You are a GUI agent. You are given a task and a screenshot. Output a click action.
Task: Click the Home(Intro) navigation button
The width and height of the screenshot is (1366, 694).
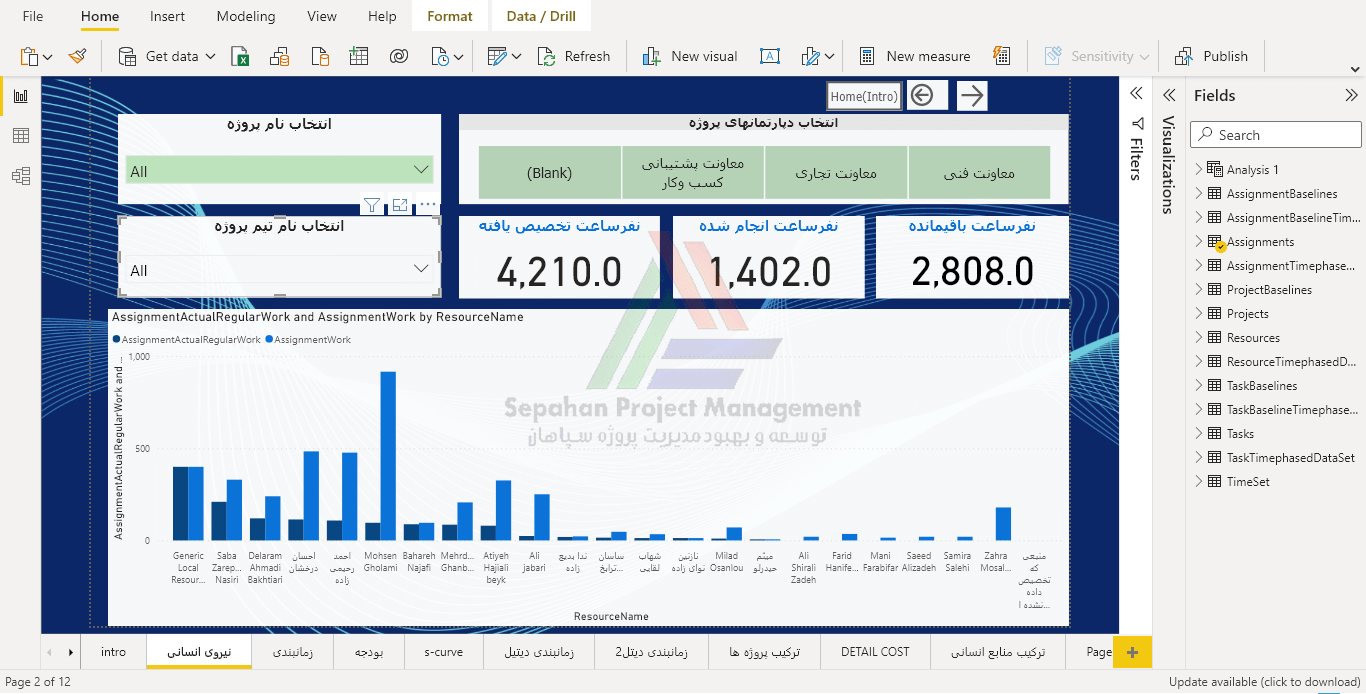click(864, 96)
